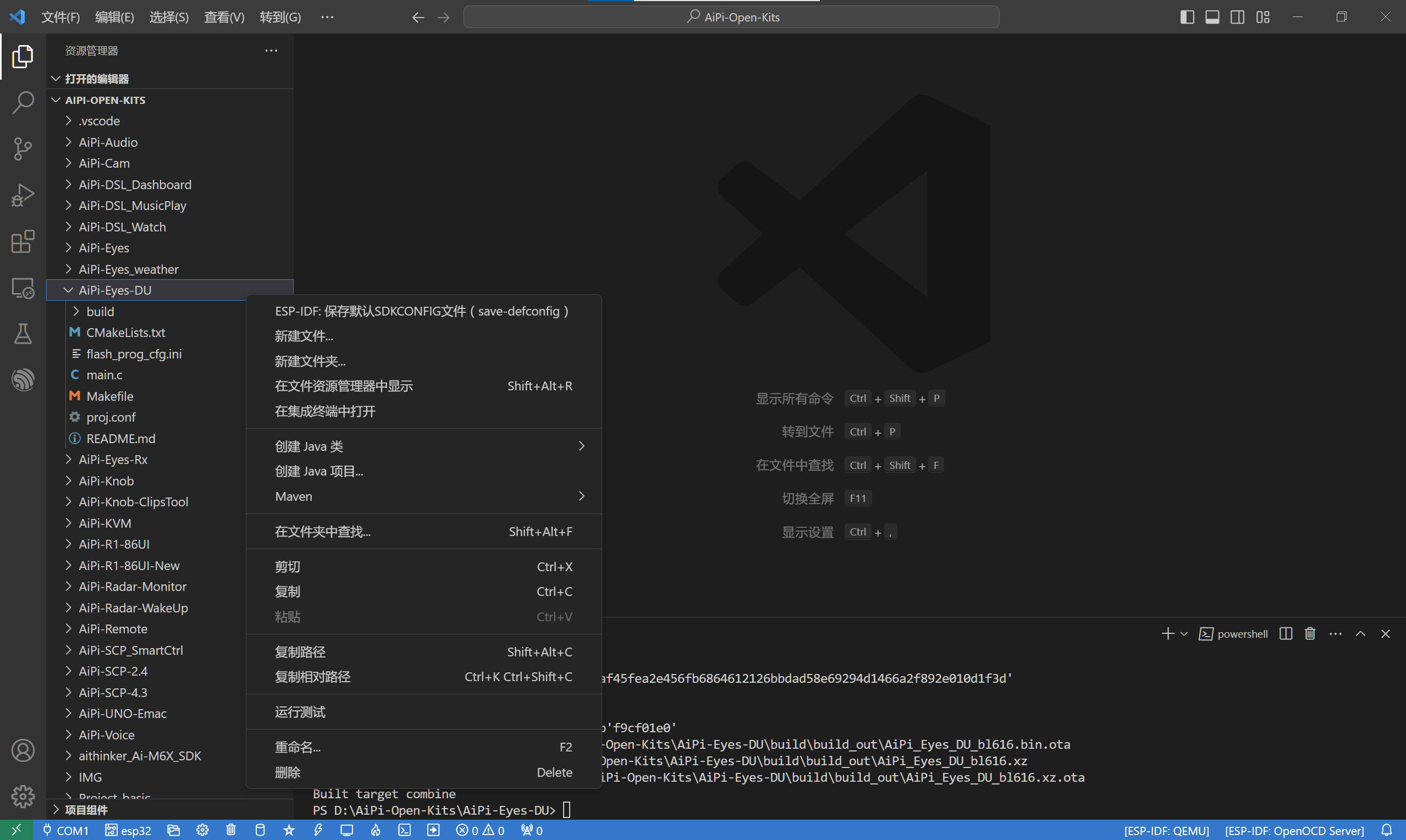Go back with the navigation arrow
The image size is (1406, 840).
(418, 17)
